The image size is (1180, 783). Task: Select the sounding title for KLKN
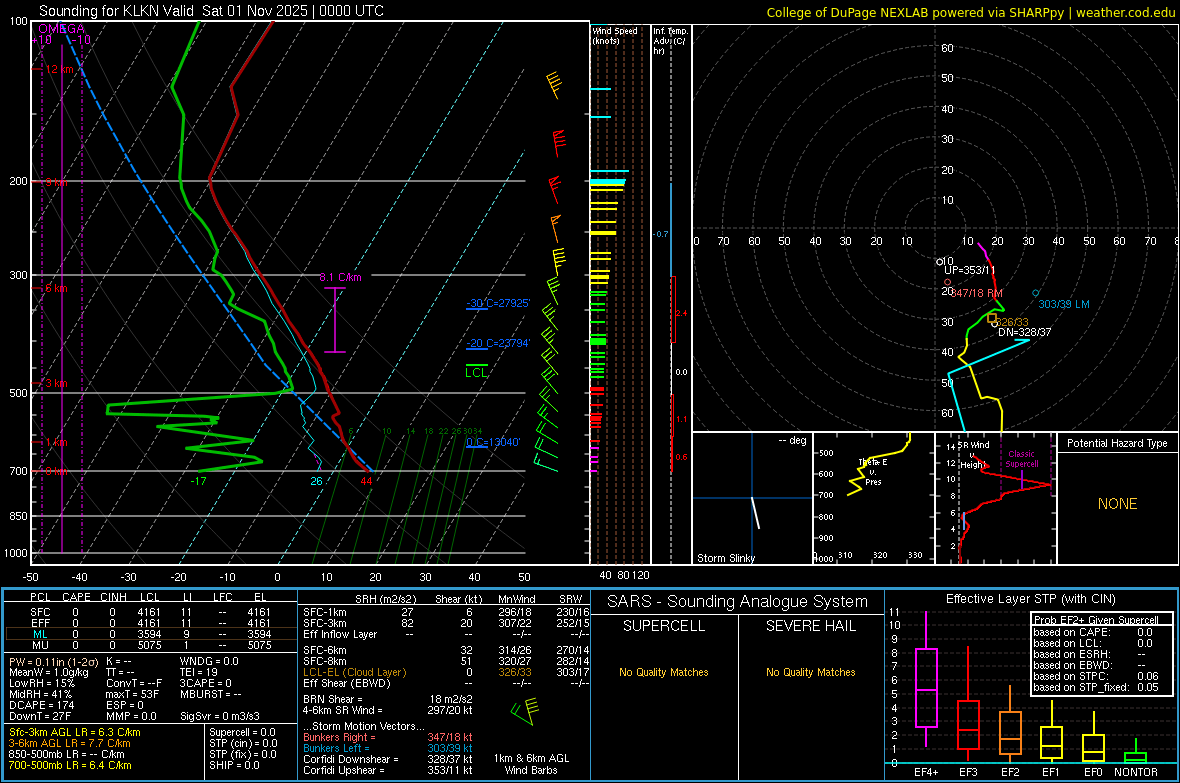(211, 11)
